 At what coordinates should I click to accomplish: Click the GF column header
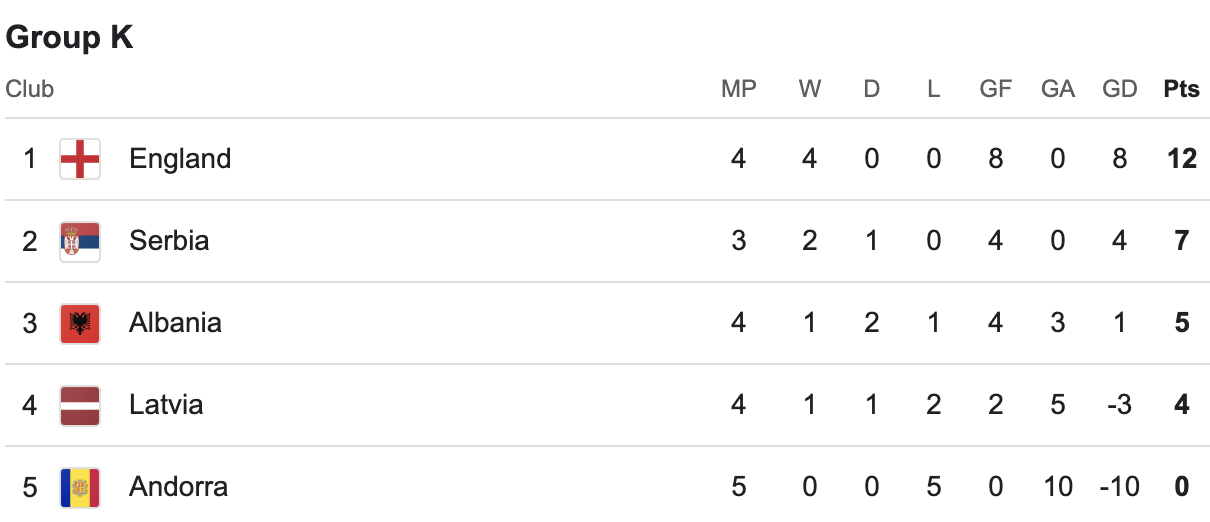[x=995, y=89]
